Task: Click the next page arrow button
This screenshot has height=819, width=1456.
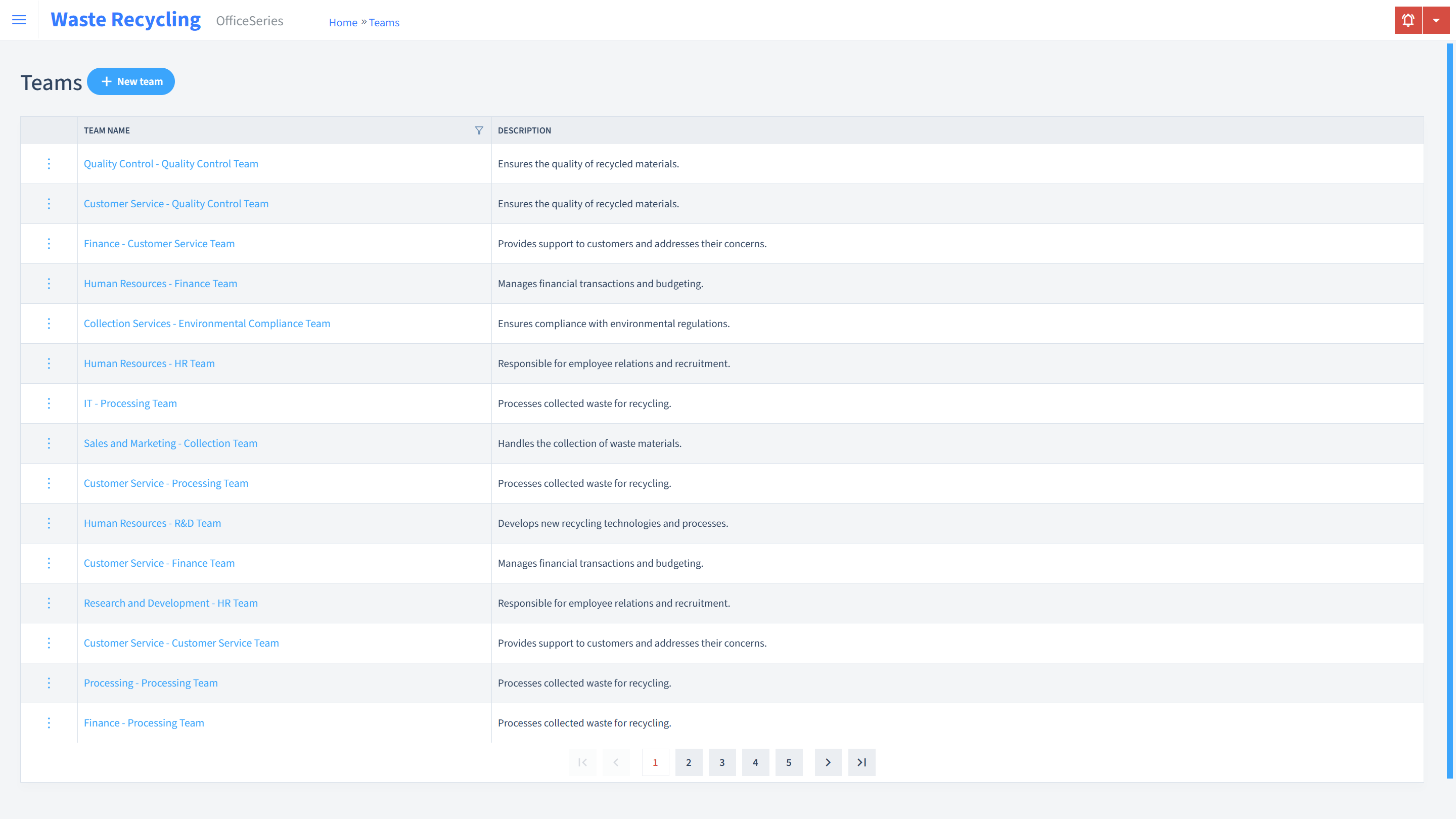Action: (x=828, y=762)
